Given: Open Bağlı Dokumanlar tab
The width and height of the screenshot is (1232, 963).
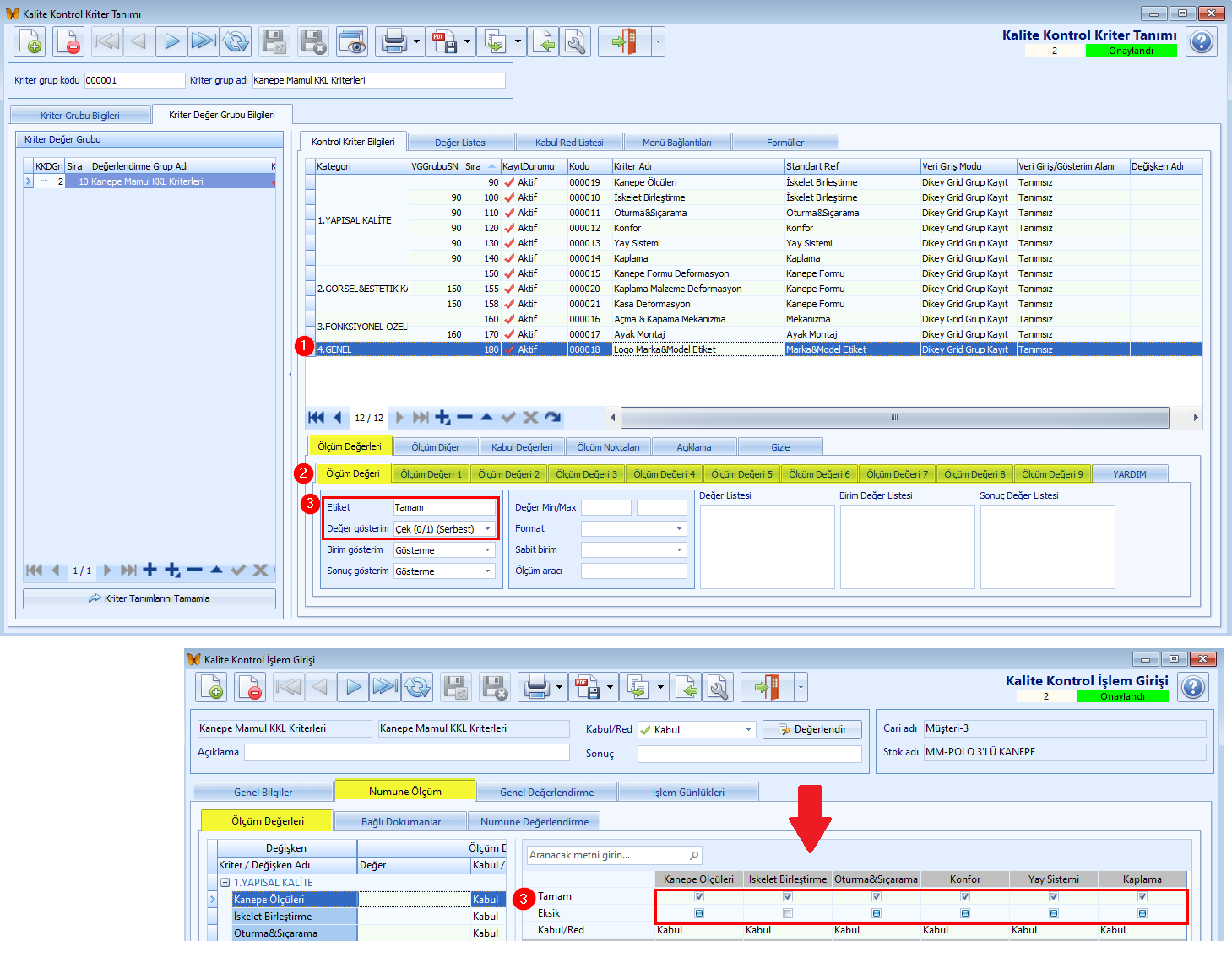Looking at the screenshot, I should pyautogui.click(x=401, y=822).
